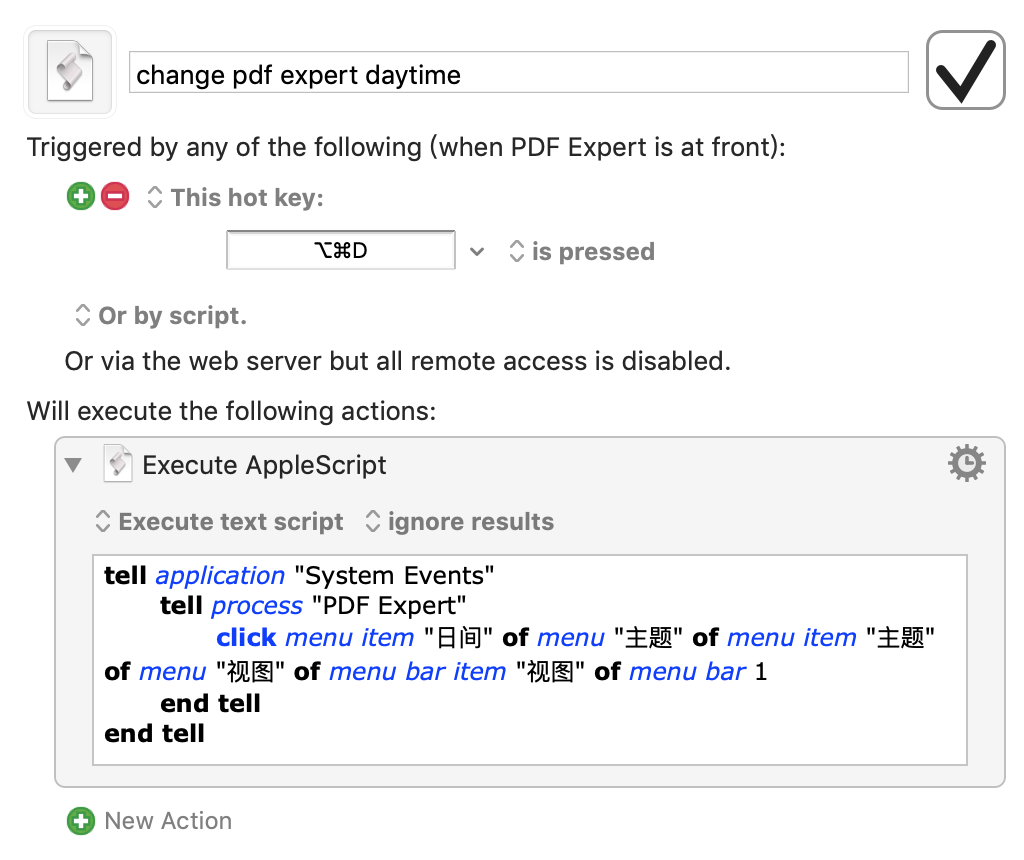1024x860 pixels.
Task: Toggle the macro enabled checkmark
Action: pyautogui.click(x=965, y=70)
